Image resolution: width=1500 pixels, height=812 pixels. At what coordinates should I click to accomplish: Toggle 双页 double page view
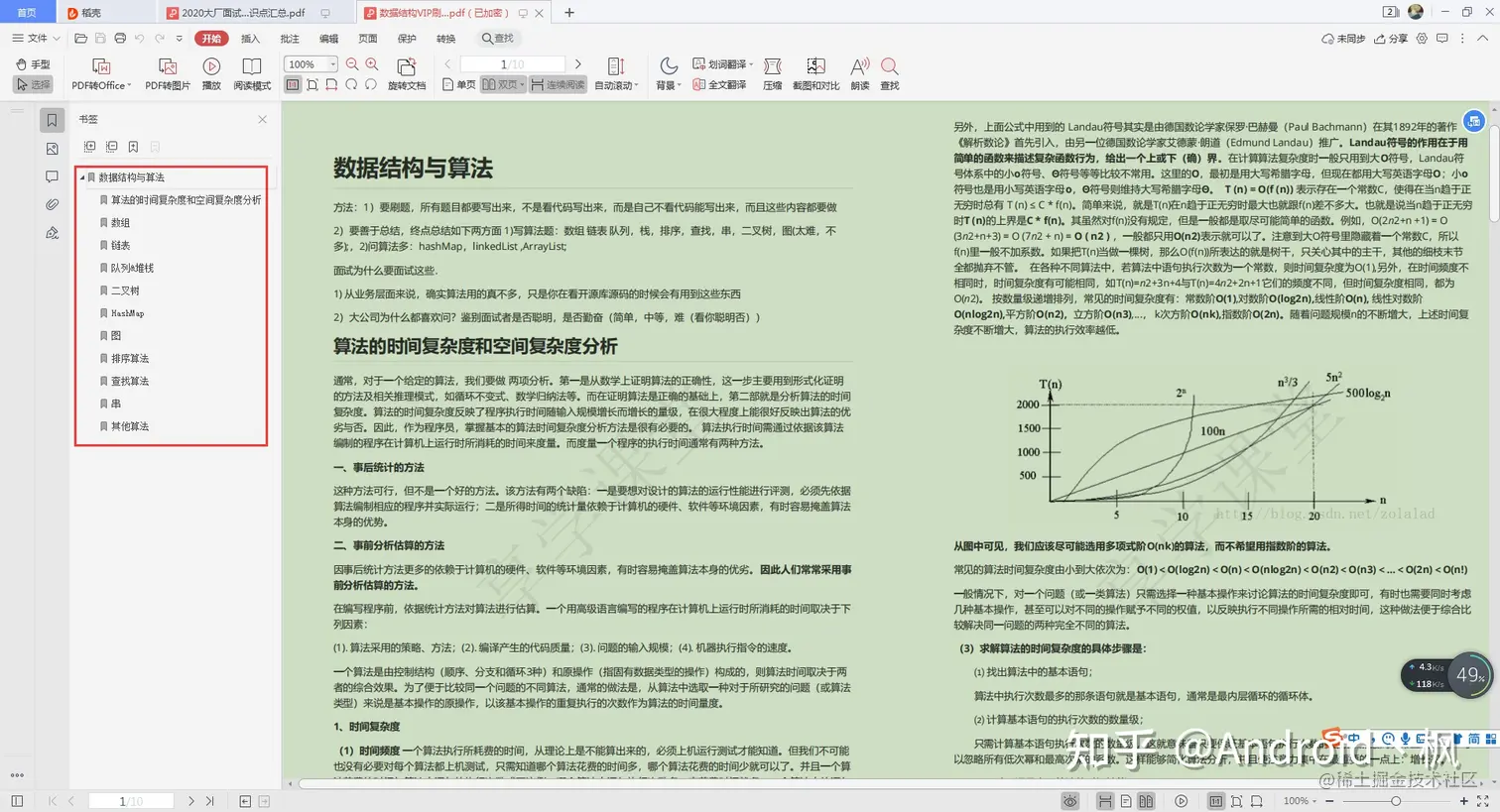point(501,85)
